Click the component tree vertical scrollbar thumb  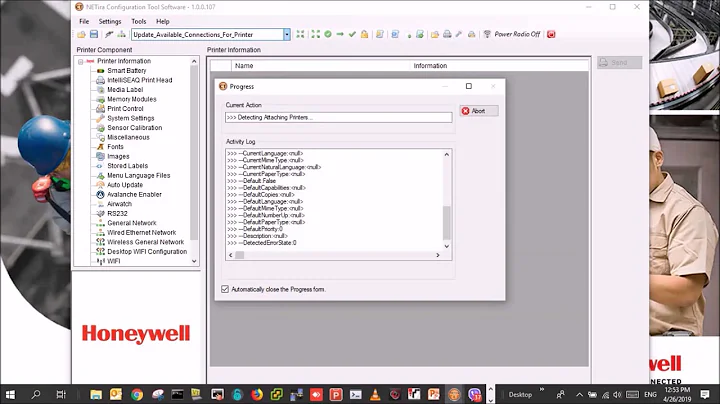pyautogui.click(x=194, y=152)
